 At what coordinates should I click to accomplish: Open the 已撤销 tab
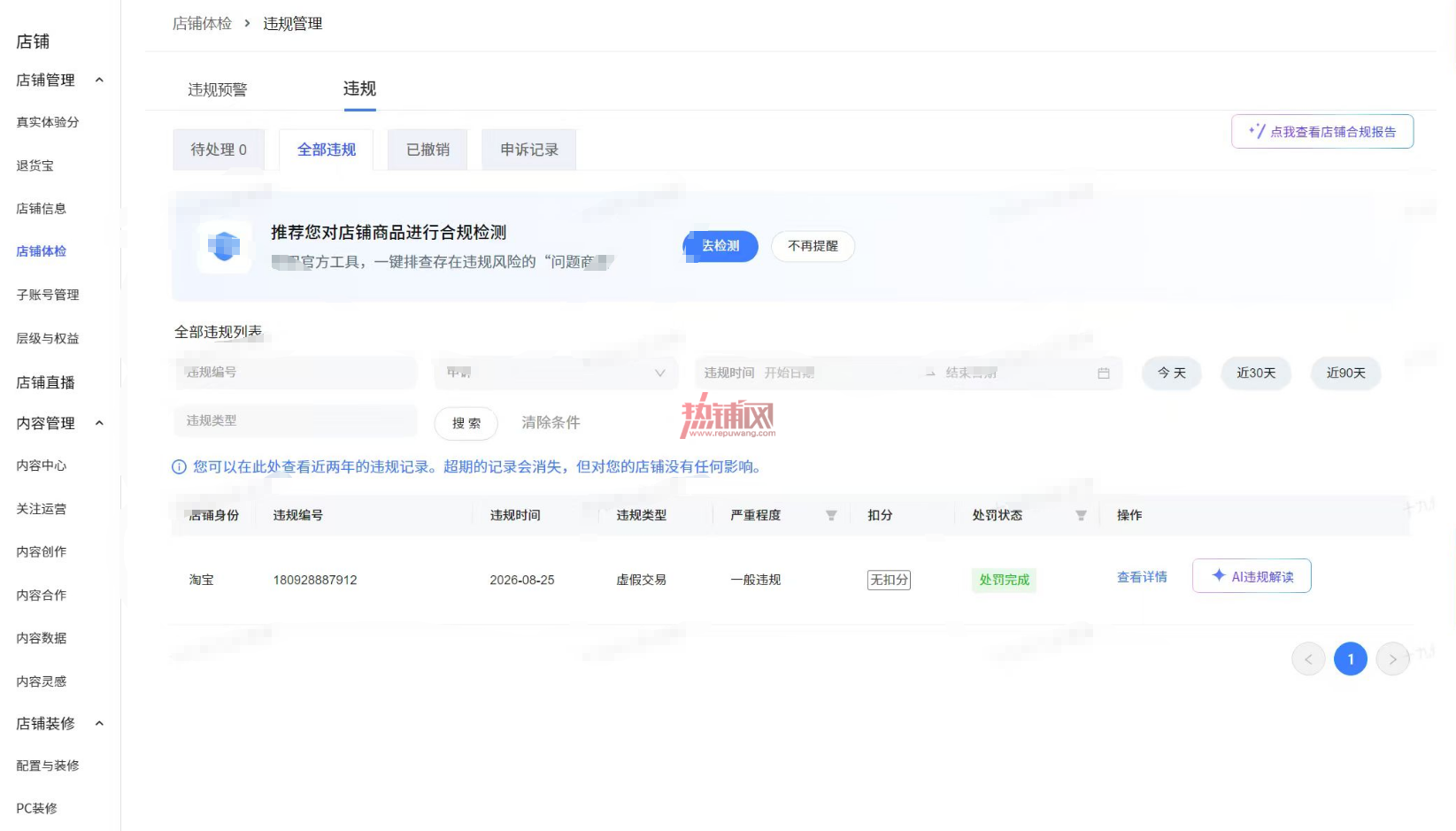pos(428,150)
